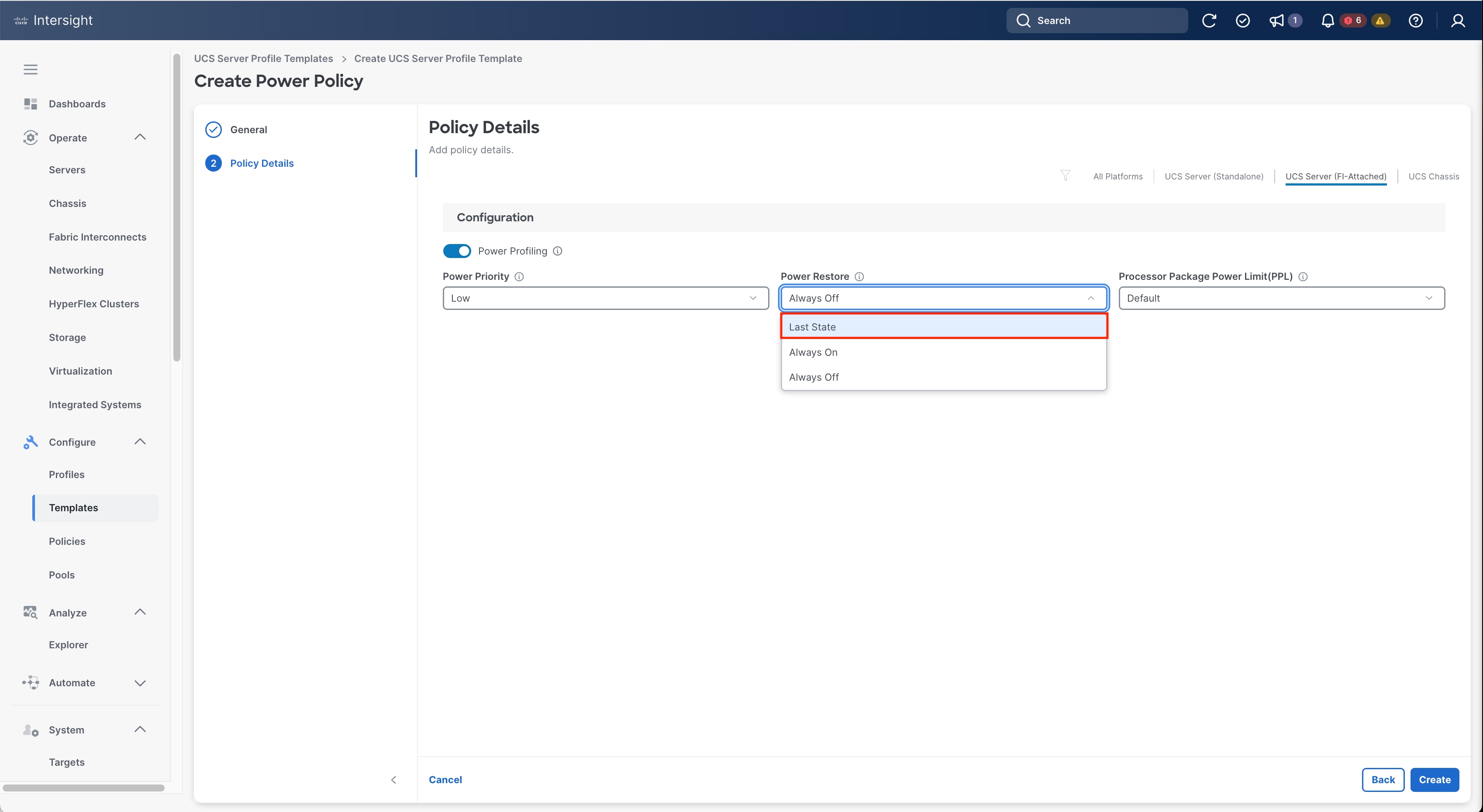The height and width of the screenshot is (812, 1483).
Task: Open the Power Priority dropdown
Action: pos(605,298)
